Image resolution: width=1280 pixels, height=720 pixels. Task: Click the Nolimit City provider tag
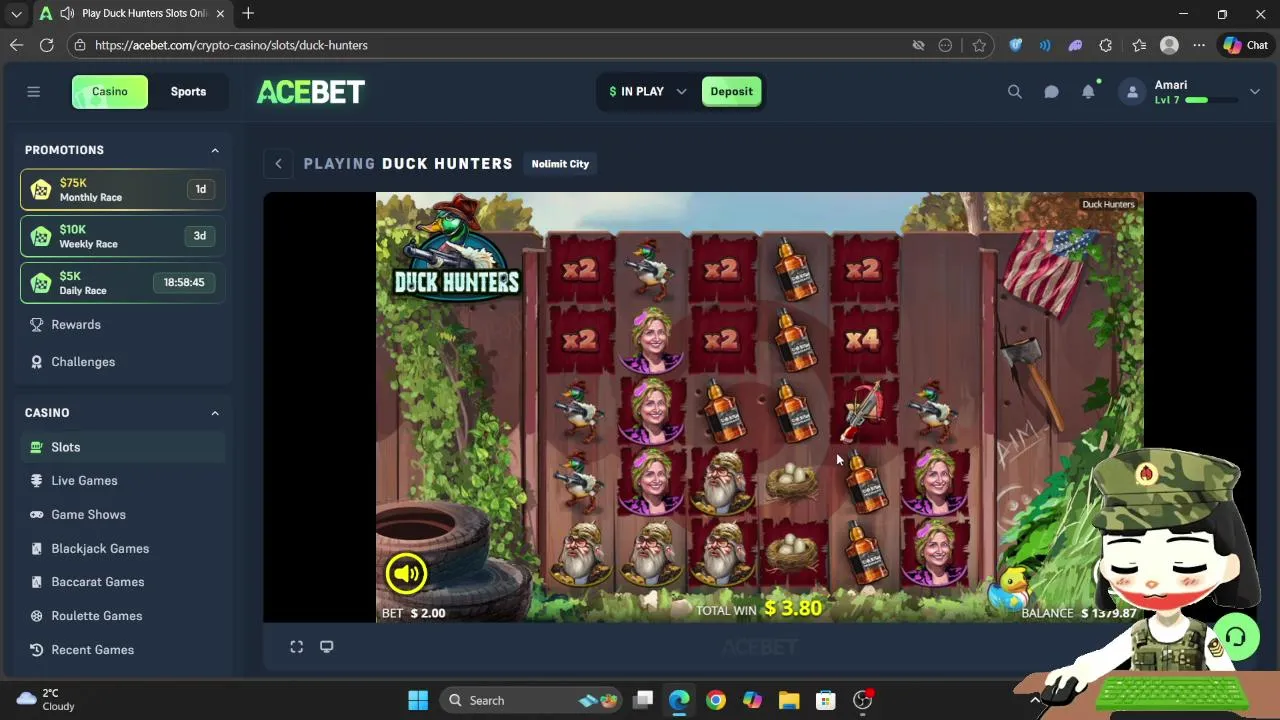[x=560, y=164]
